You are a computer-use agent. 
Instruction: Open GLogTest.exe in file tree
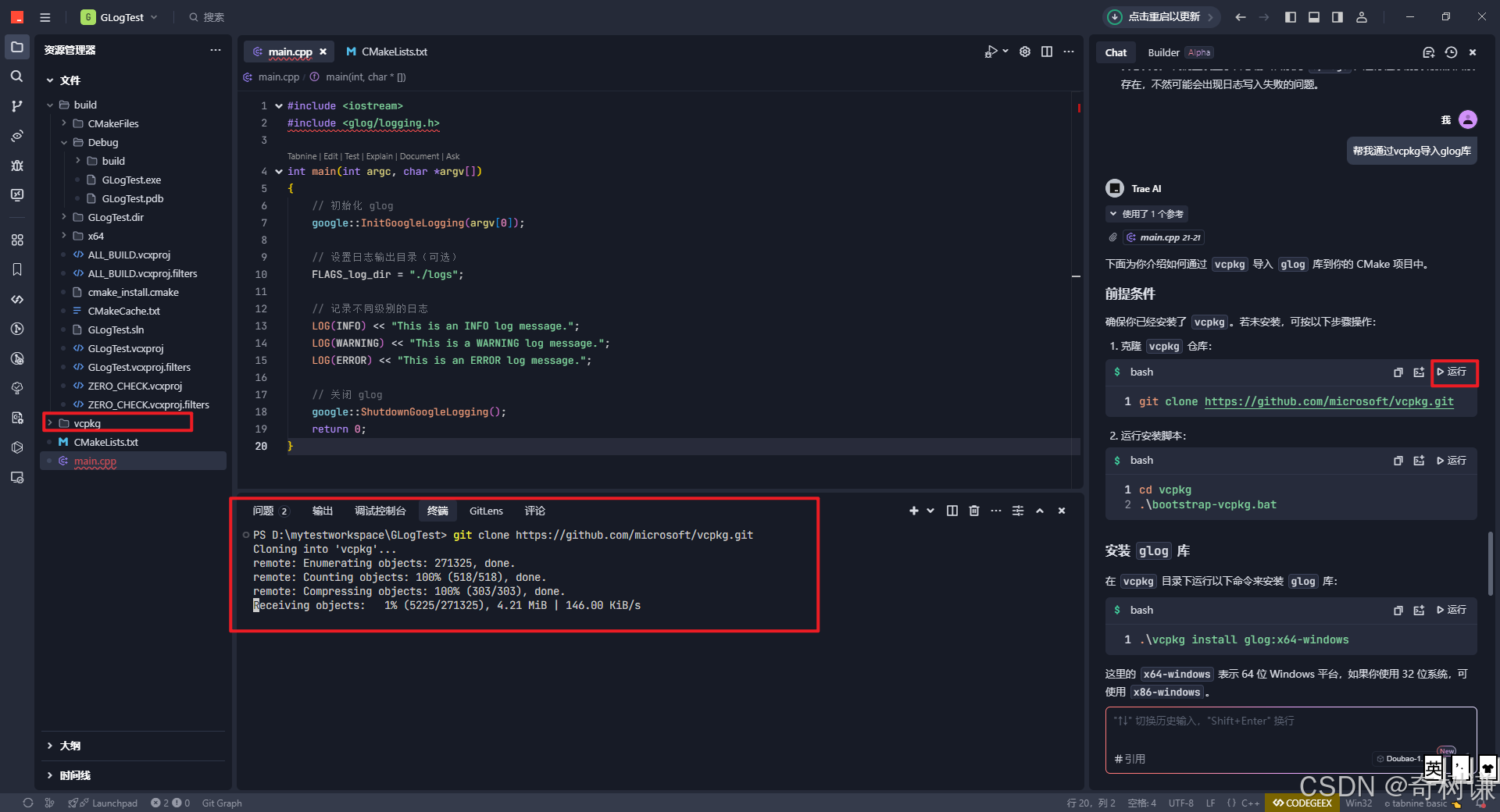click(x=131, y=180)
